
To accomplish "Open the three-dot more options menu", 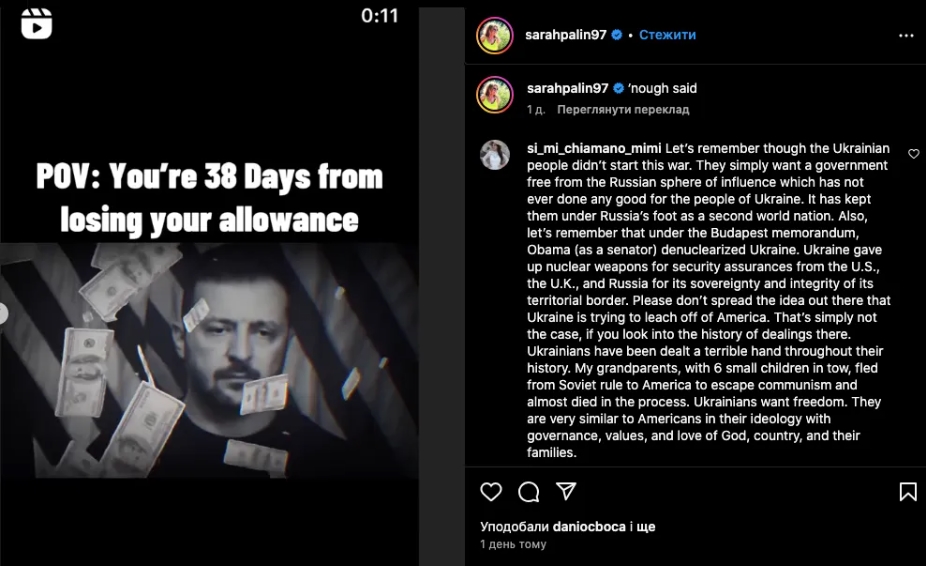I will point(906,35).
